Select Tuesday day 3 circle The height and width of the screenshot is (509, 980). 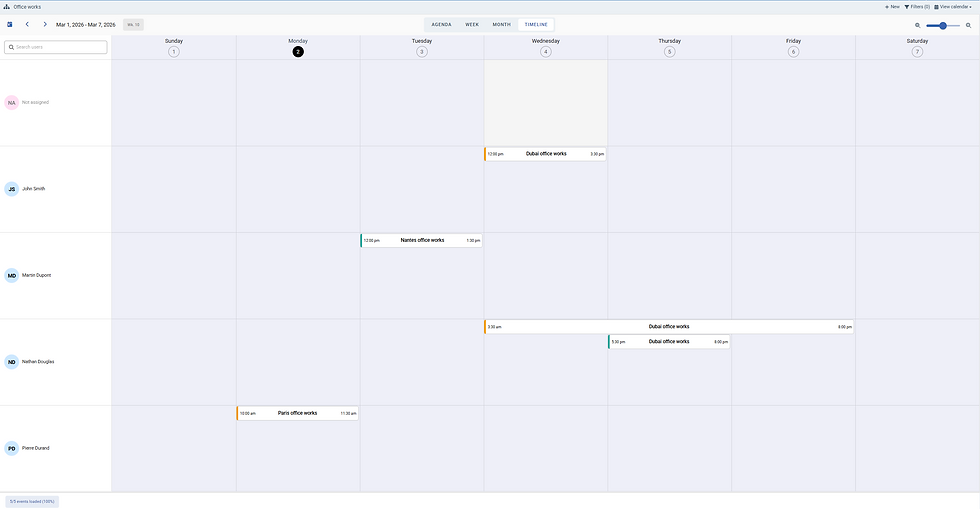point(422,52)
